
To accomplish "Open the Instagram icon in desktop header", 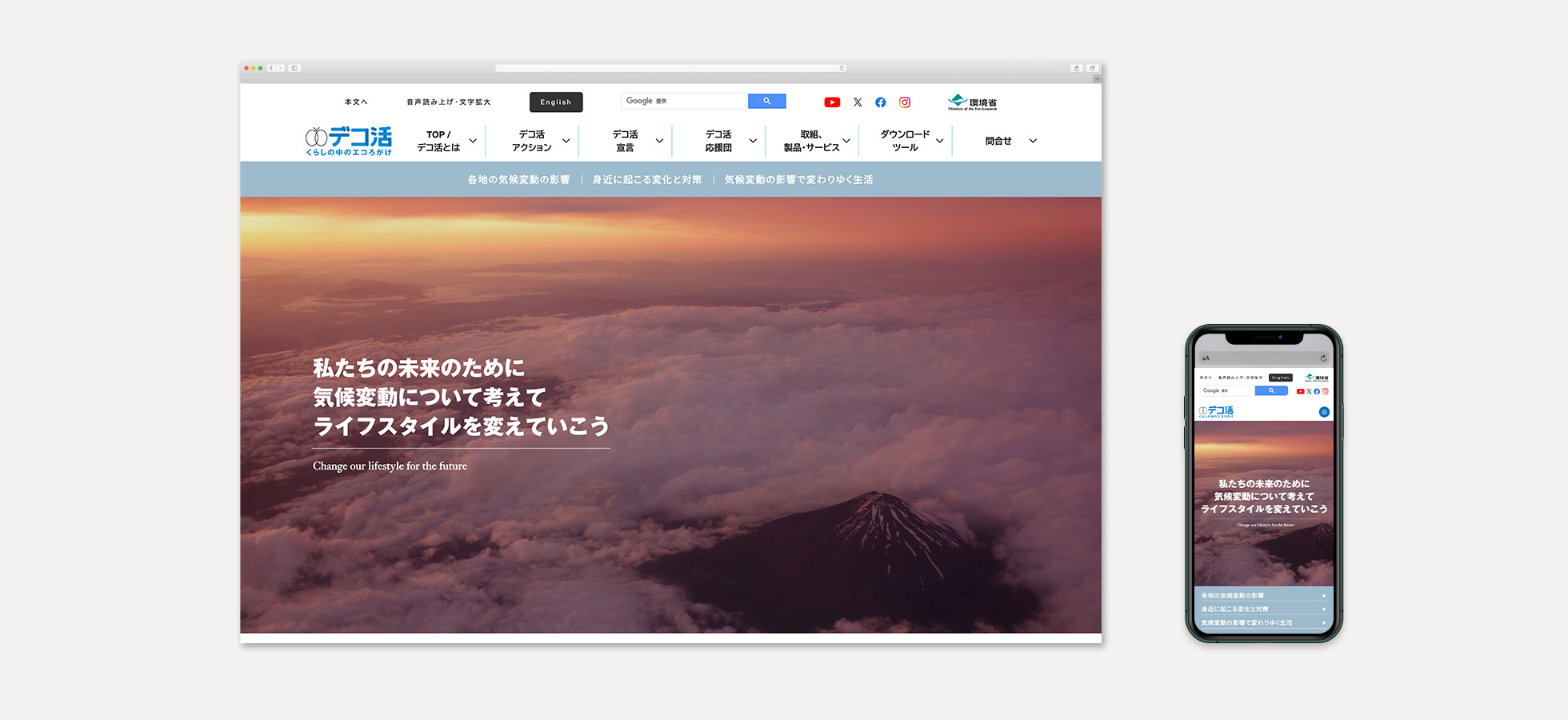I will (x=905, y=102).
